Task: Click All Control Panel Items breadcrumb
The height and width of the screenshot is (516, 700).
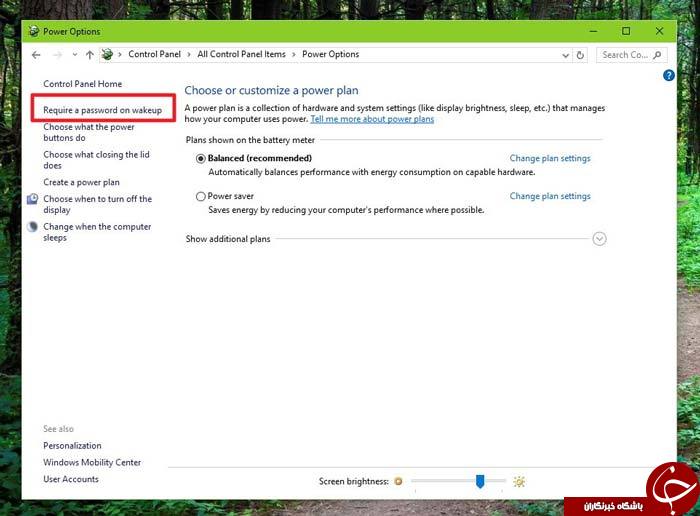Action: [x=242, y=54]
